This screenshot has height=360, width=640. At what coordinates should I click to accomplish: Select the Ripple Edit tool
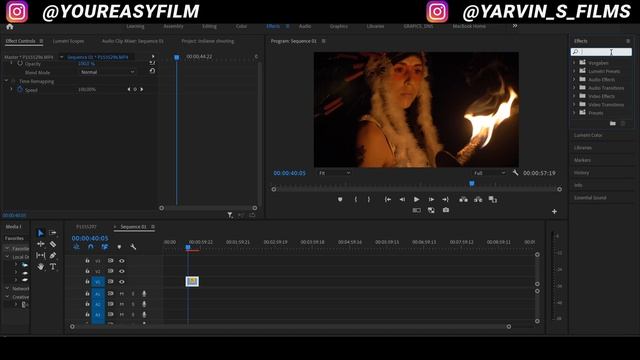[x=40, y=244]
